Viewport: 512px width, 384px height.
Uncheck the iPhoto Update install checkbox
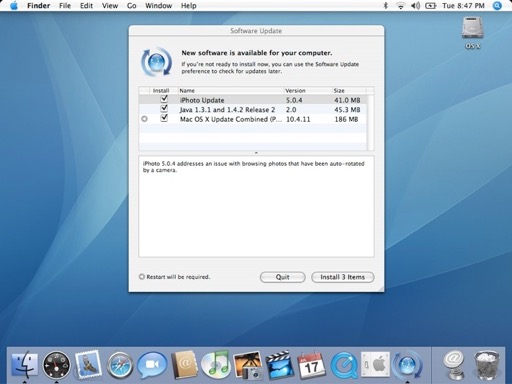coord(164,99)
